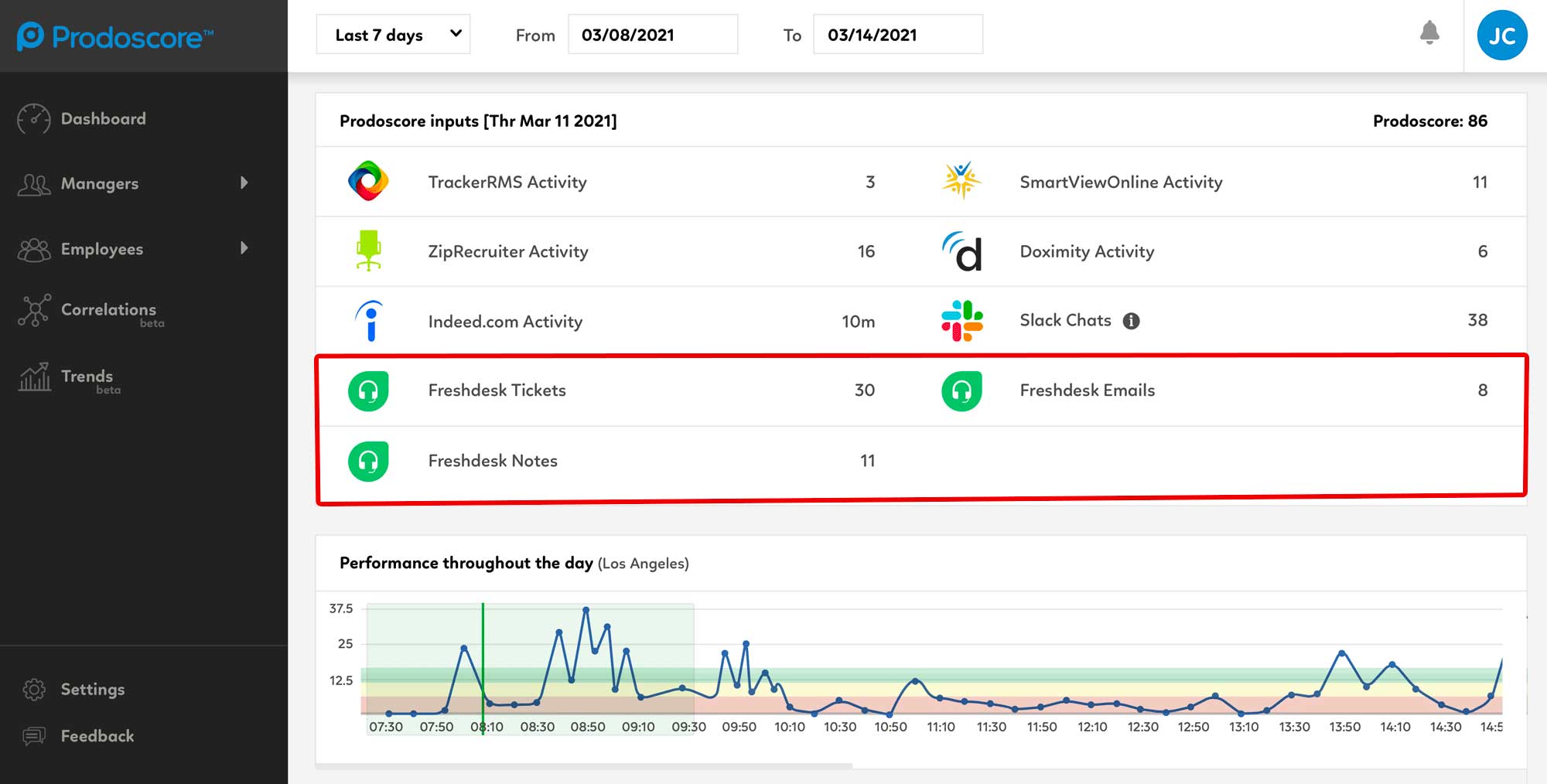Click the Prodoscore logo
This screenshot has height=784, width=1547.
coord(115,36)
